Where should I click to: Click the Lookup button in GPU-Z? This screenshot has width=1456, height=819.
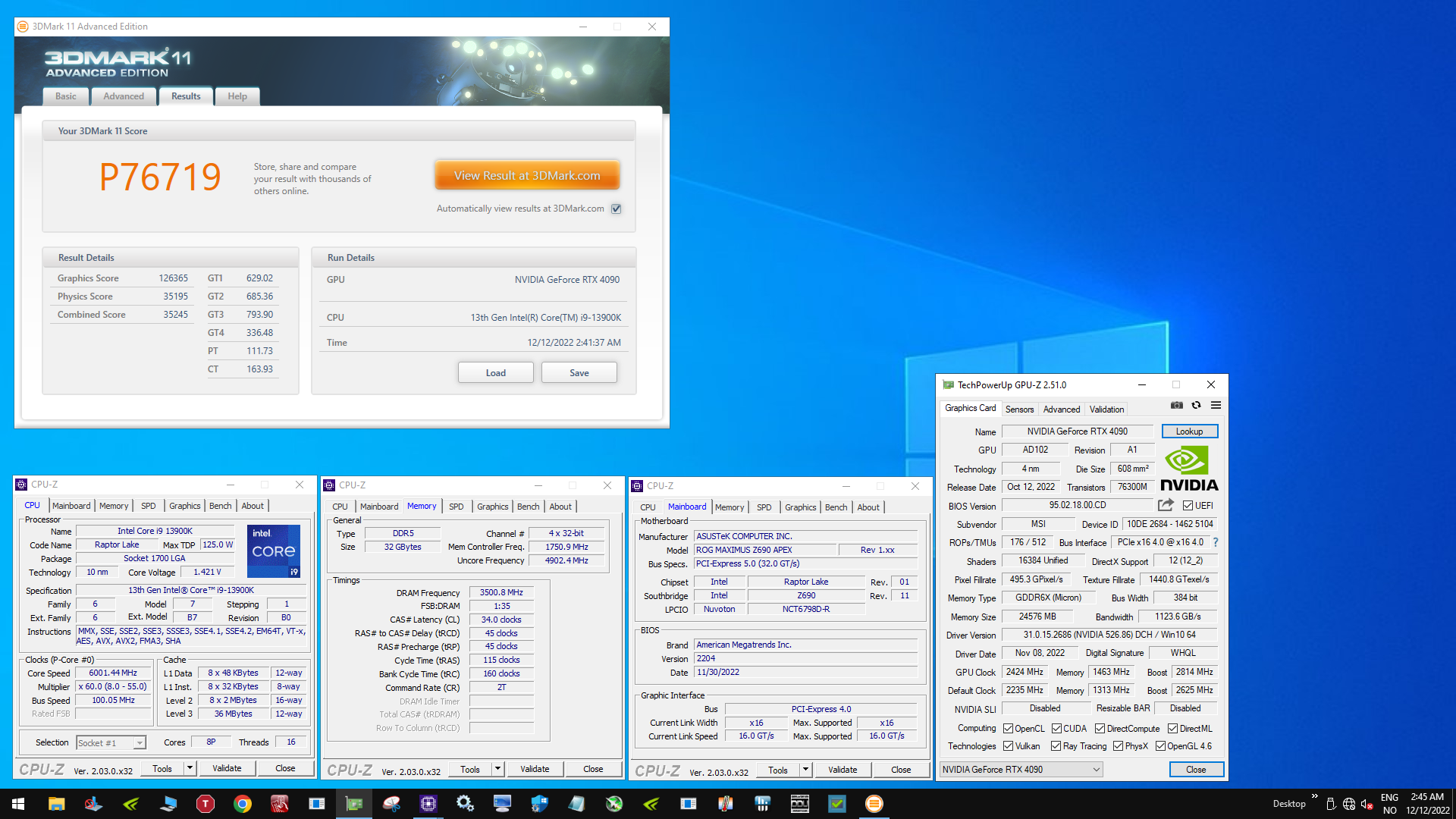click(x=1189, y=431)
